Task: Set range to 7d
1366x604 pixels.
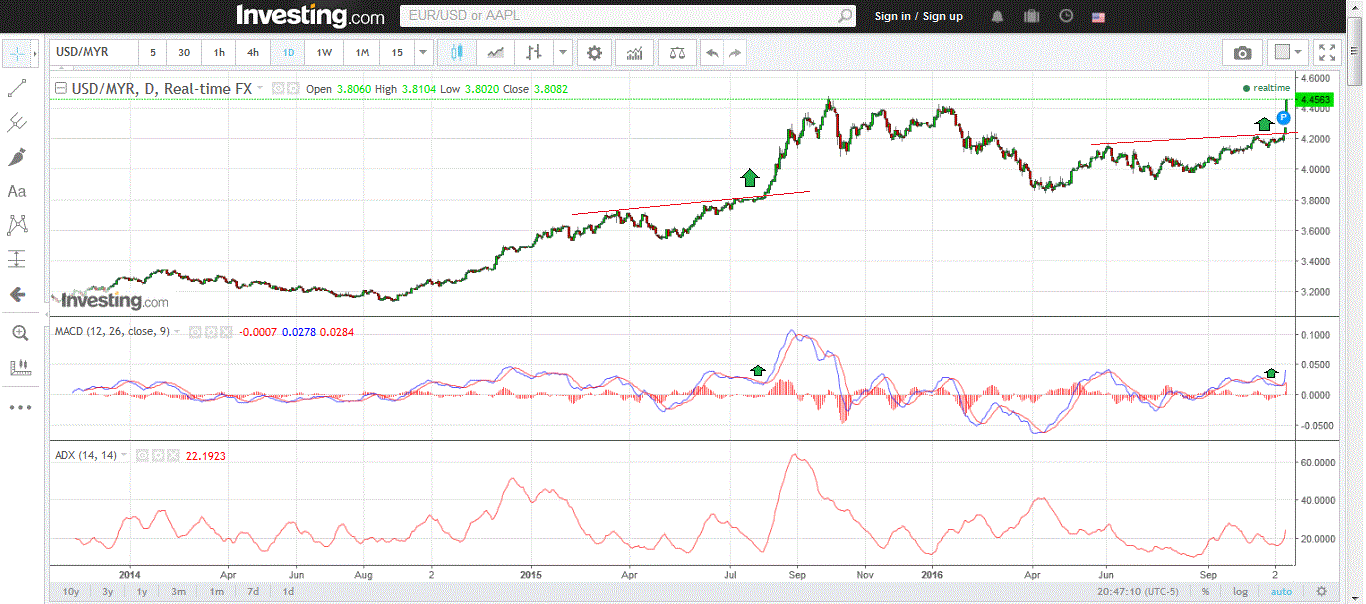Action: coord(253,591)
